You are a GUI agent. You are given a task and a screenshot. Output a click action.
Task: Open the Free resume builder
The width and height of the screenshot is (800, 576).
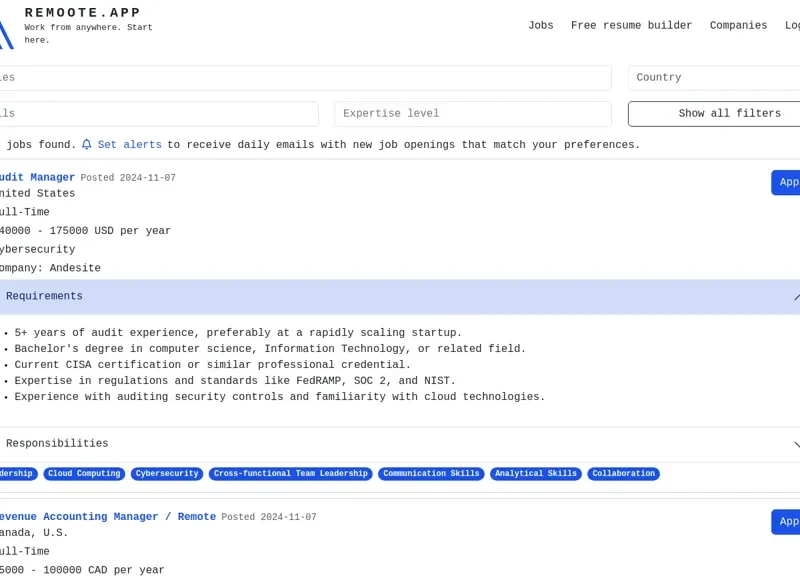(x=631, y=25)
